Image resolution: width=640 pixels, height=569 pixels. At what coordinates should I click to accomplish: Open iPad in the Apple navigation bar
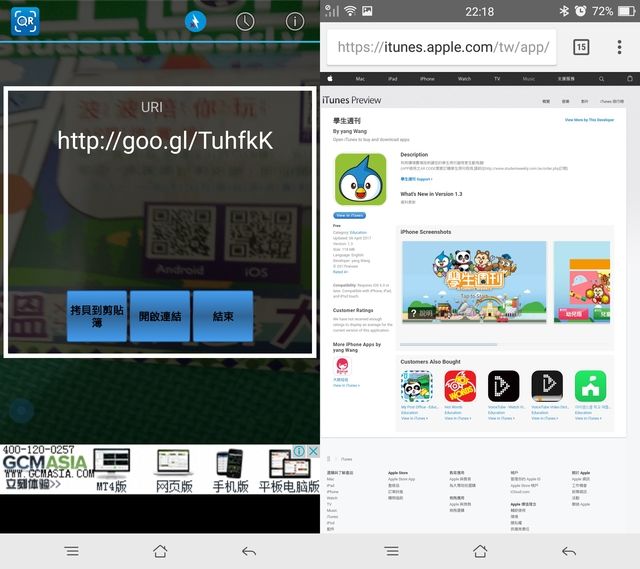coord(393,79)
